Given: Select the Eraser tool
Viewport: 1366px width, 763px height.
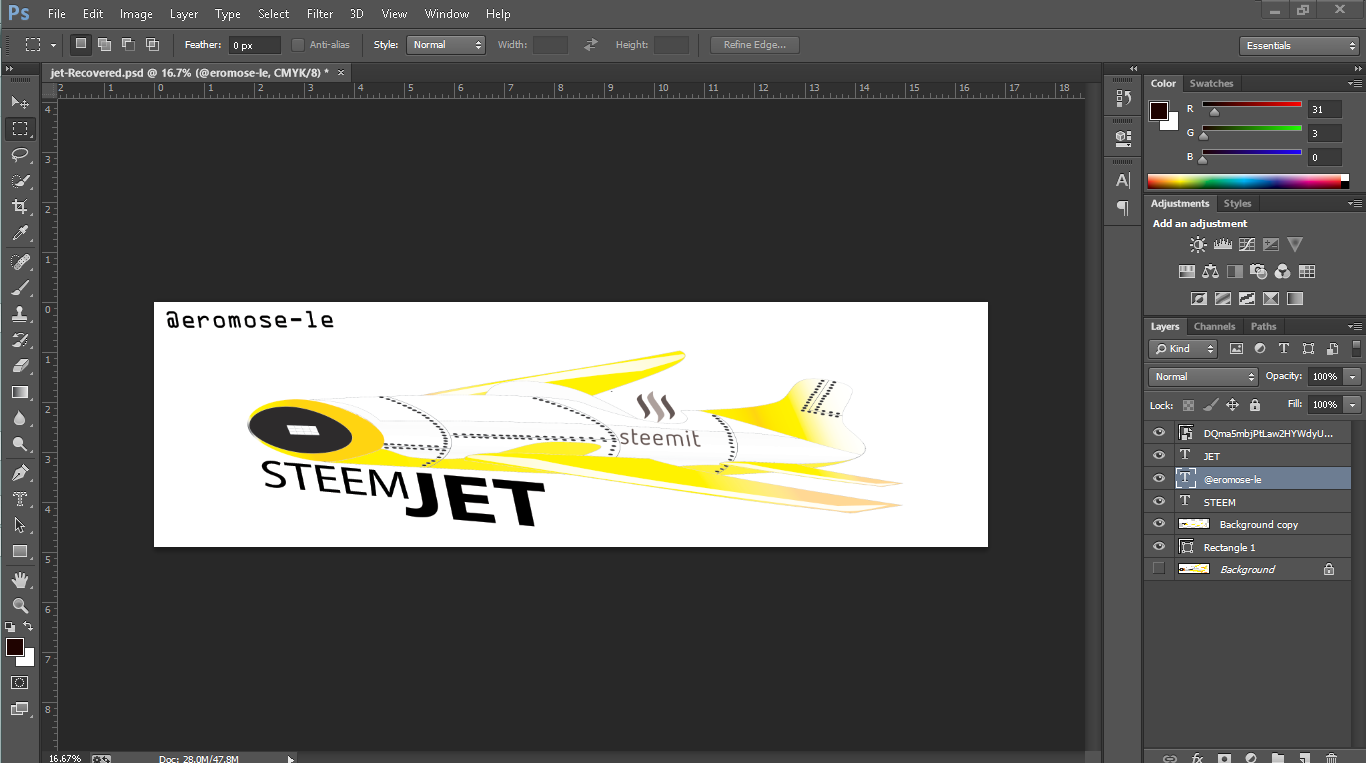Looking at the screenshot, I should tap(20, 365).
